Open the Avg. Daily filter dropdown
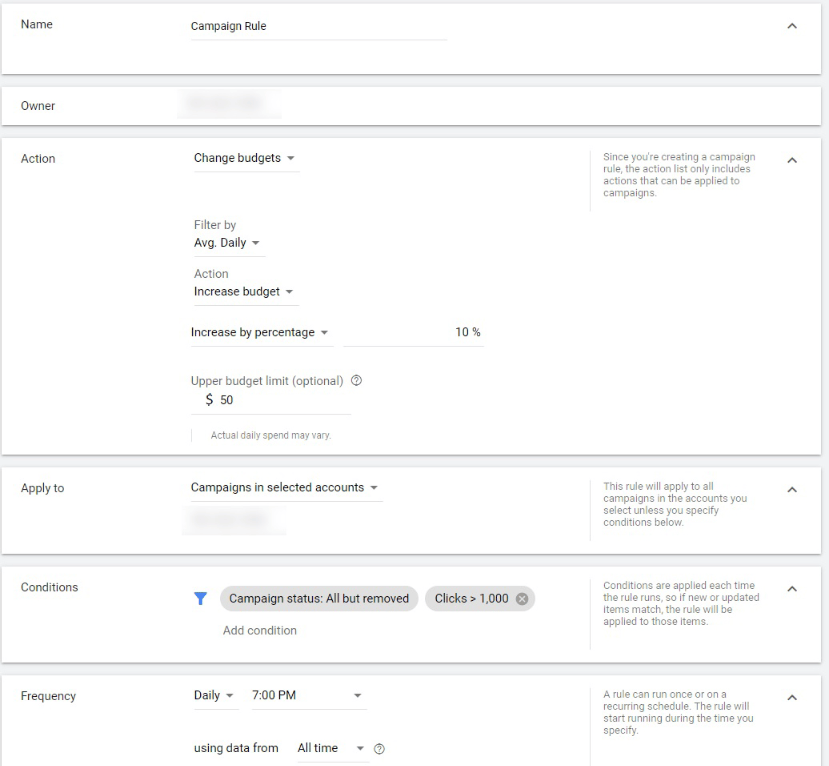Image resolution: width=829 pixels, height=766 pixels. click(x=227, y=243)
